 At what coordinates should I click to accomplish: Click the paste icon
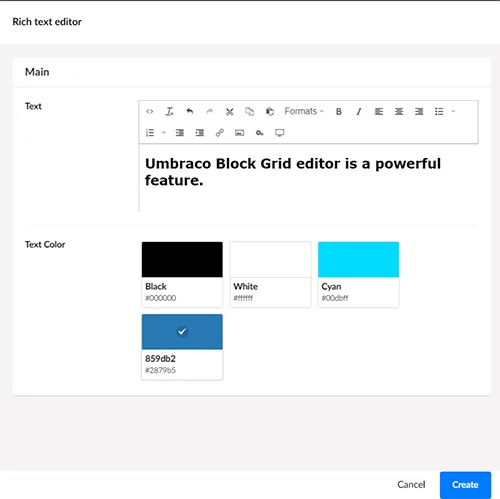point(270,111)
